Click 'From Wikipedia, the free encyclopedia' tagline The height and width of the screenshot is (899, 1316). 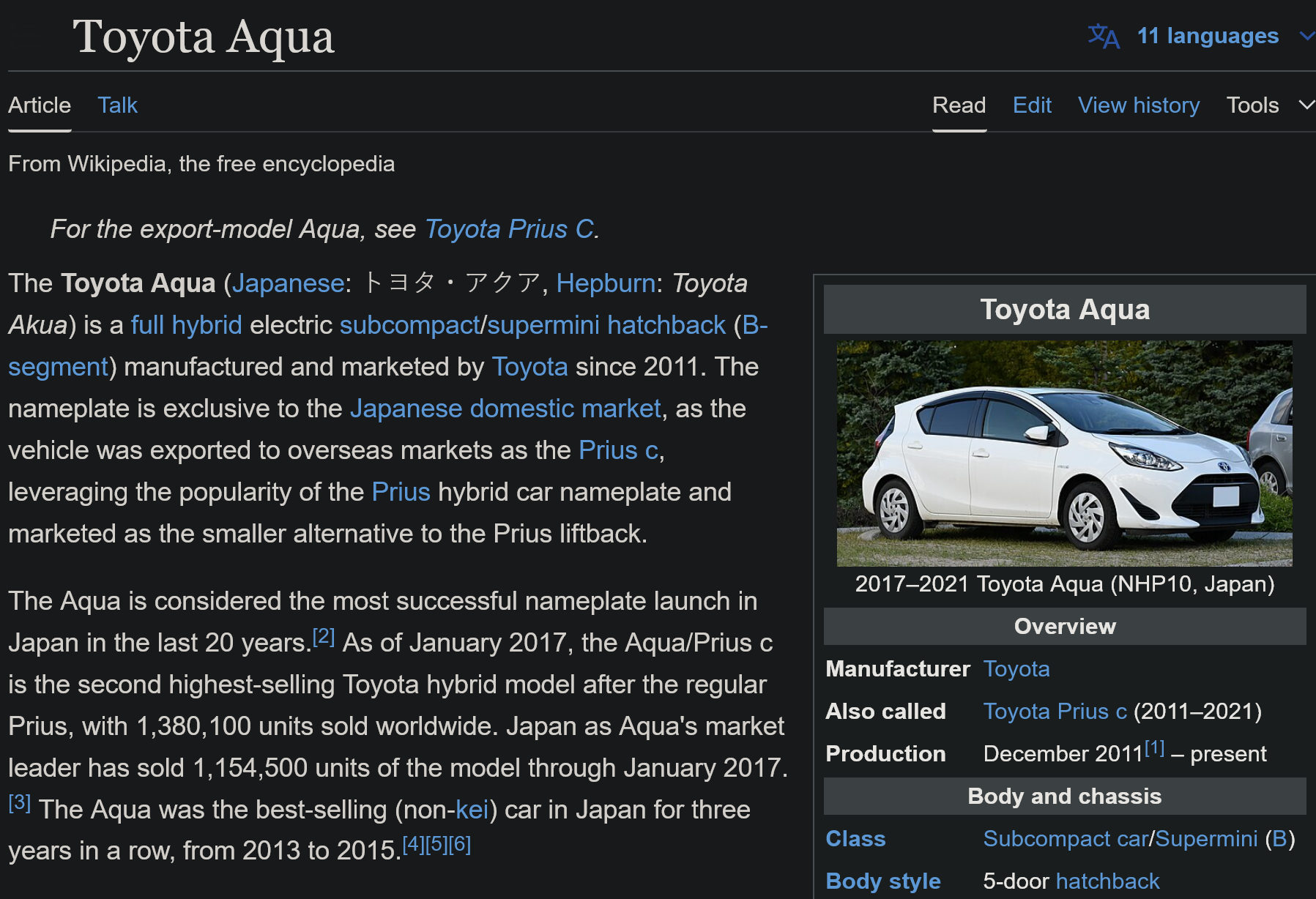pos(201,164)
